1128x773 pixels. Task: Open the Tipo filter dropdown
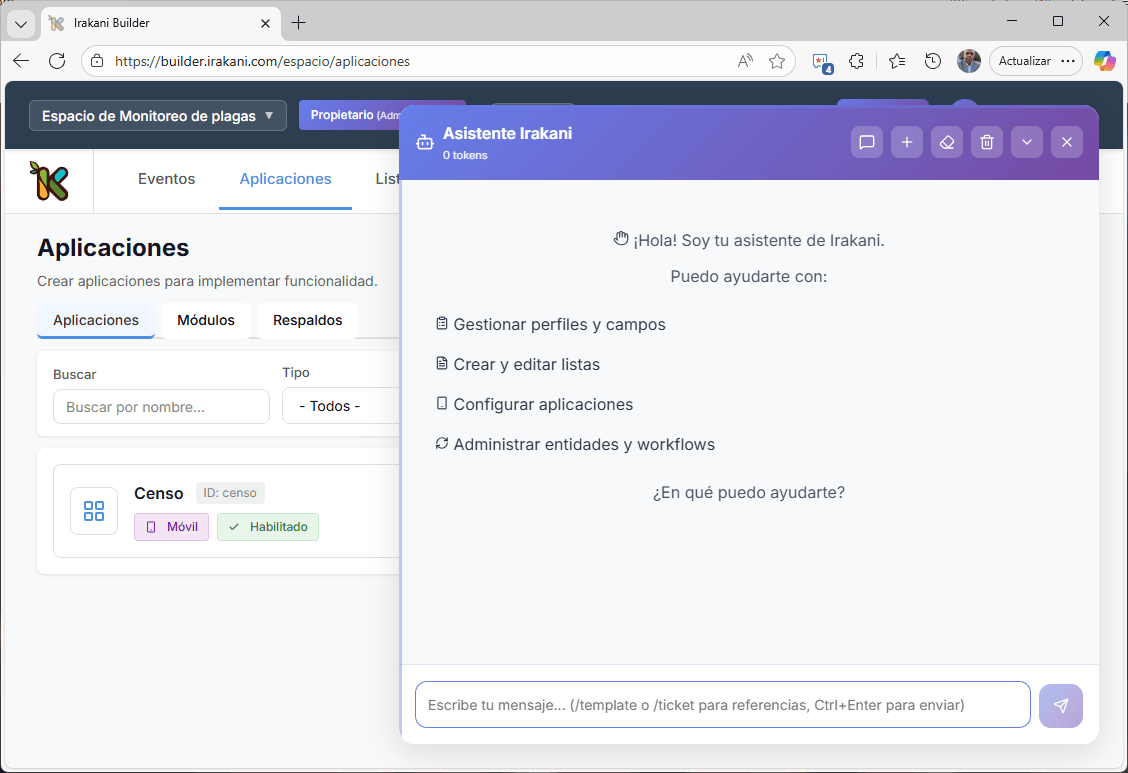click(x=340, y=406)
